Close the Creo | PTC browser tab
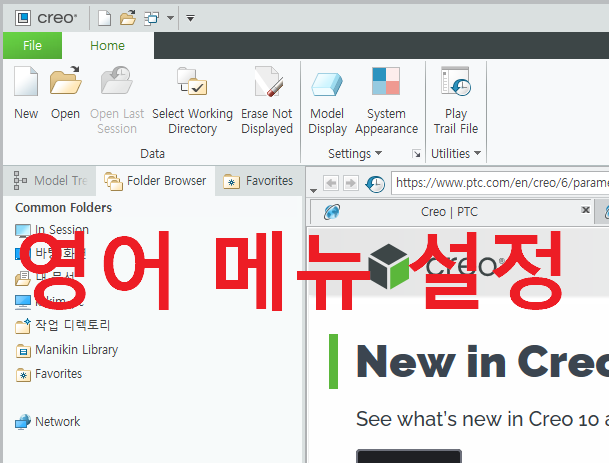Screen dimensions: 609x463 (586, 210)
